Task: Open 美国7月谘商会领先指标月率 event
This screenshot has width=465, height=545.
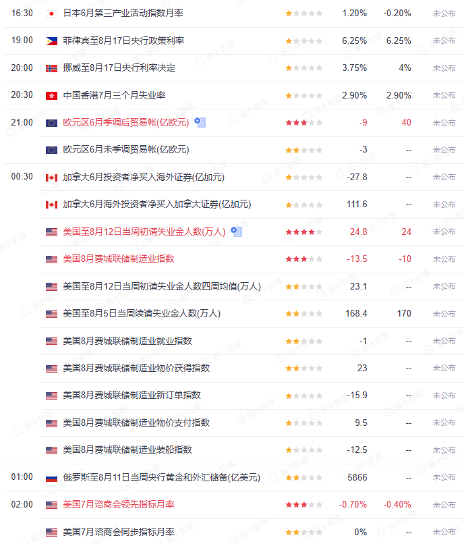Action: [119, 504]
